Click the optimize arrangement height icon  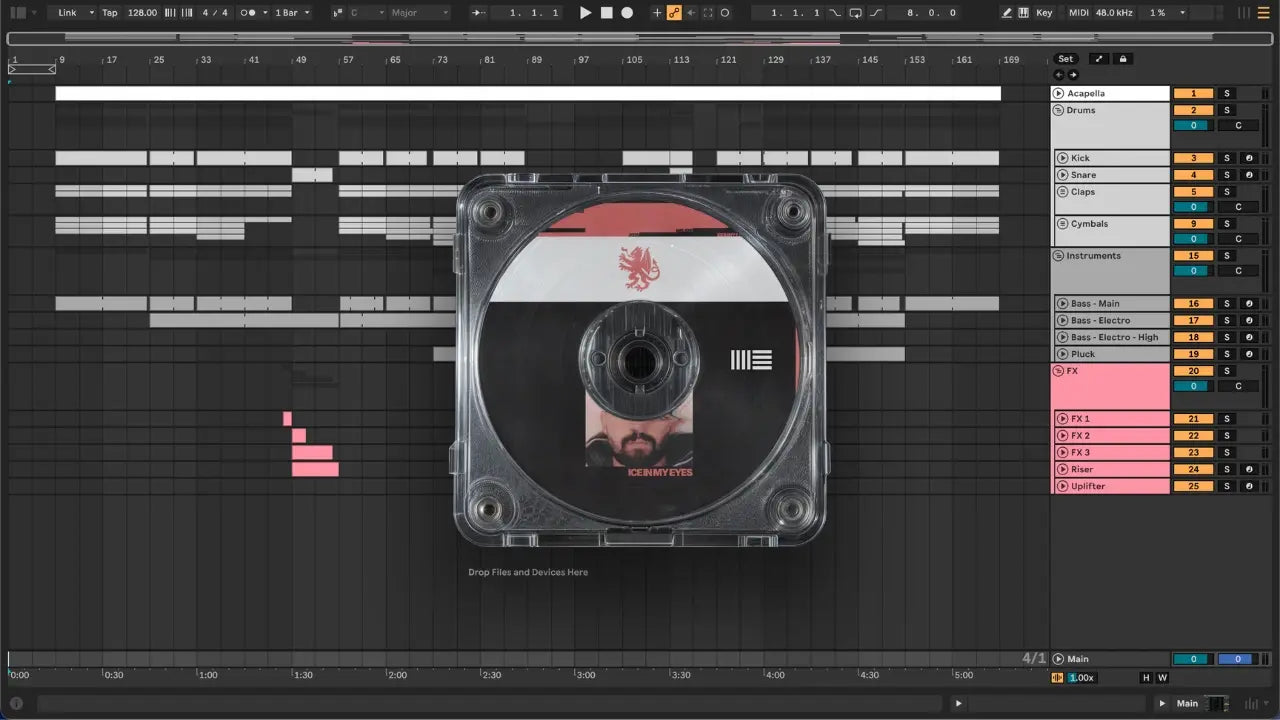click(x=1099, y=59)
